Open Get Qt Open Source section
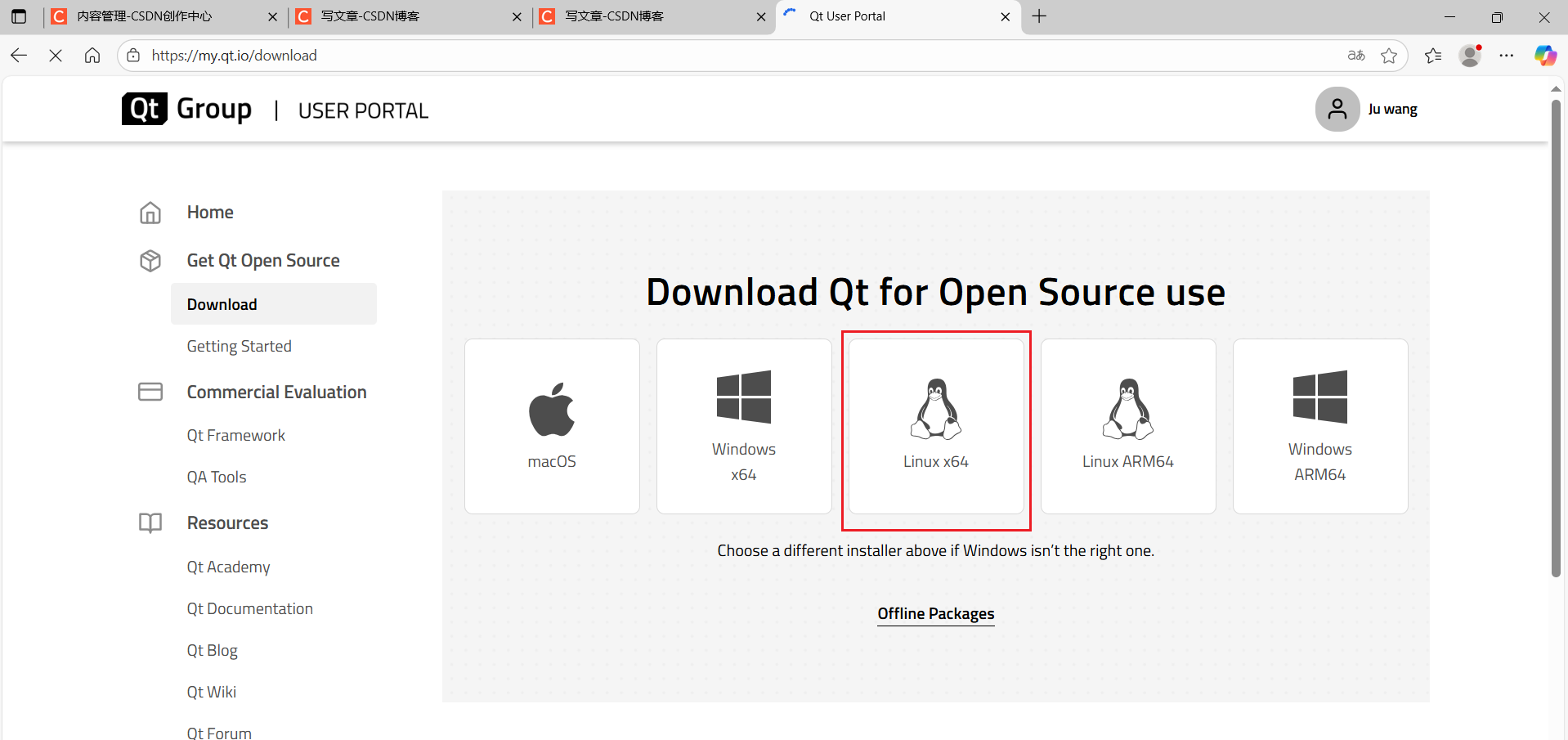Image resolution: width=1568 pixels, height=740 pixels. click(263, 261)
